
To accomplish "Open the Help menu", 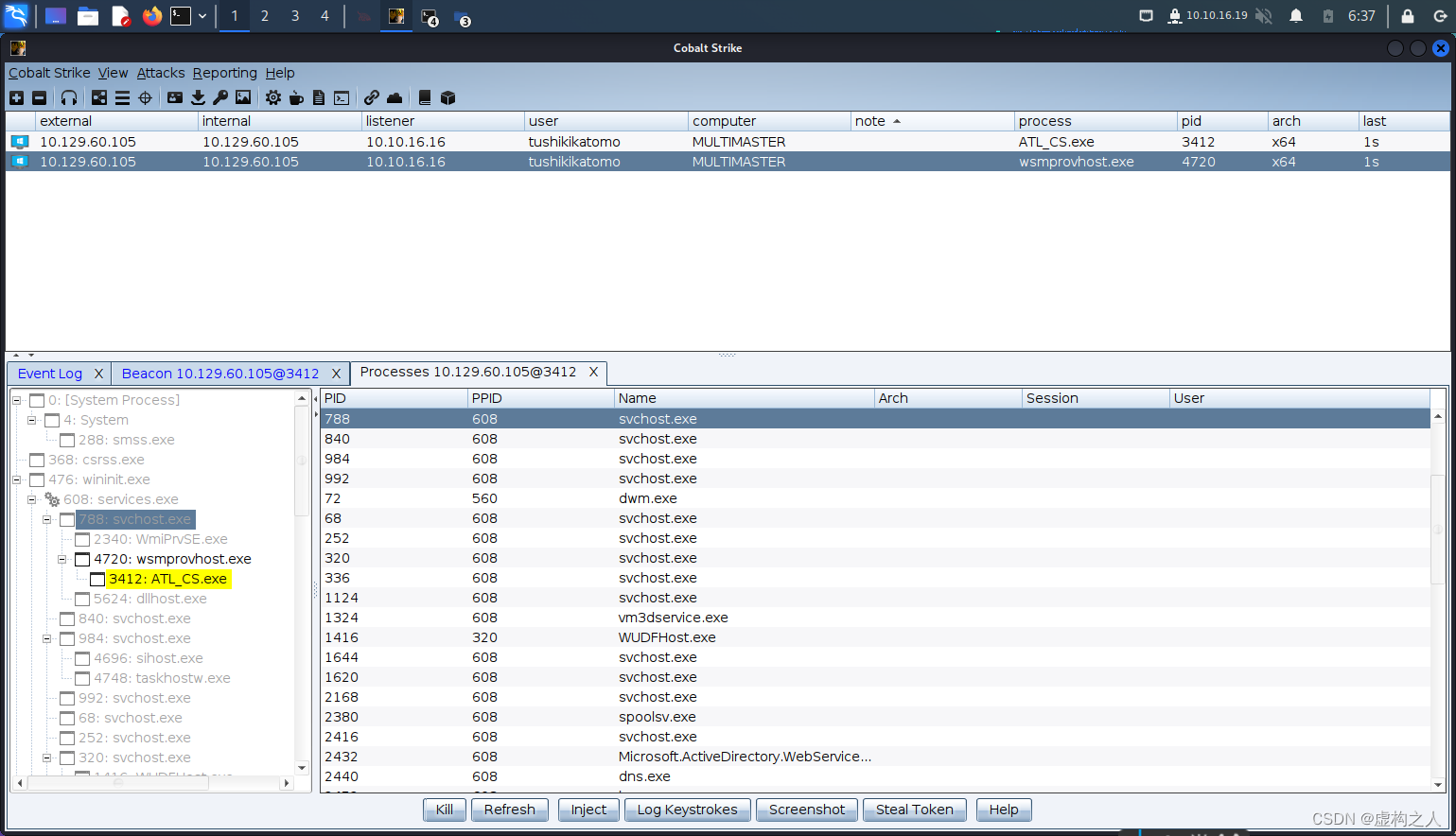I will click(280, 73).
